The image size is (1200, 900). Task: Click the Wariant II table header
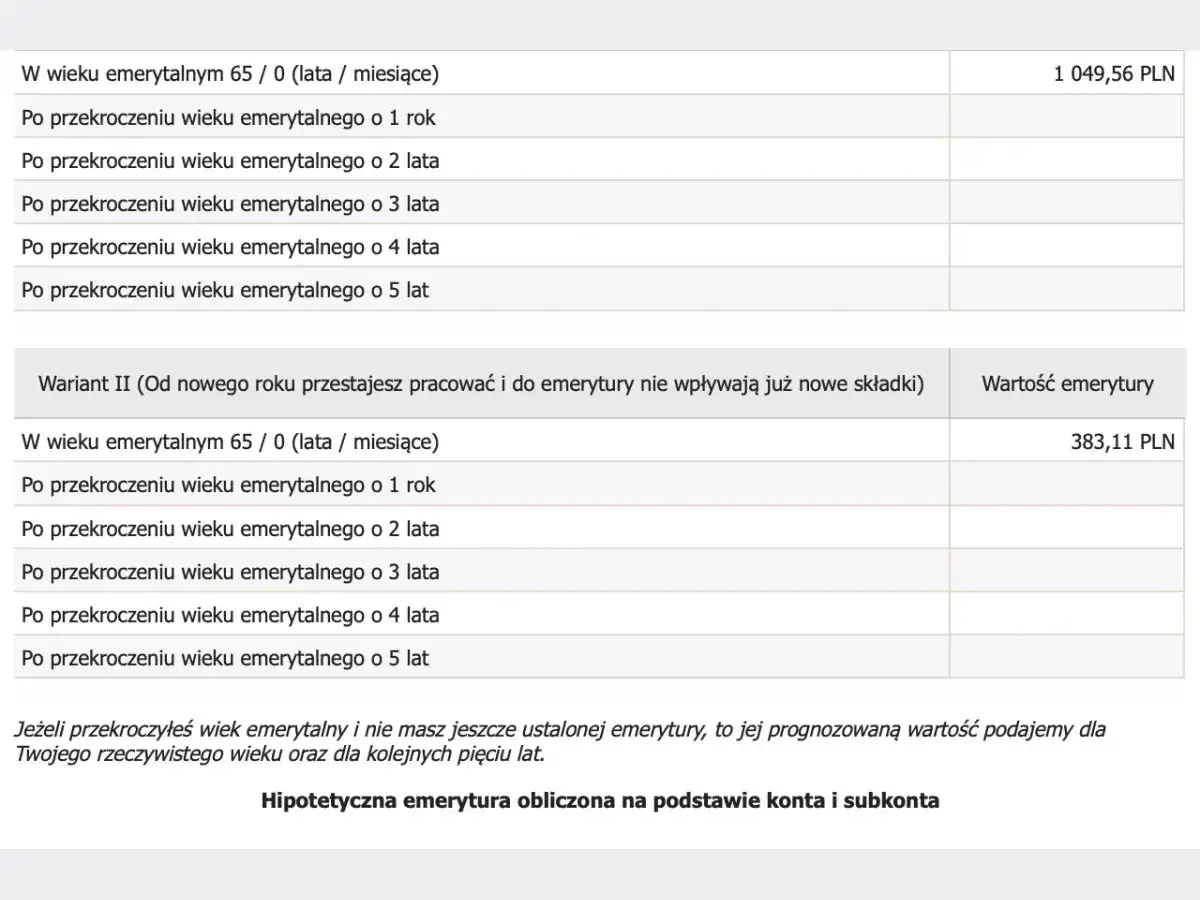[x=481, y=383]
